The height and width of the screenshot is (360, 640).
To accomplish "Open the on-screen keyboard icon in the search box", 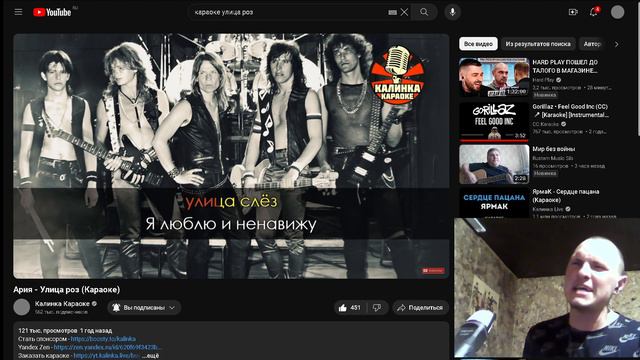I will tap(392, 12).
